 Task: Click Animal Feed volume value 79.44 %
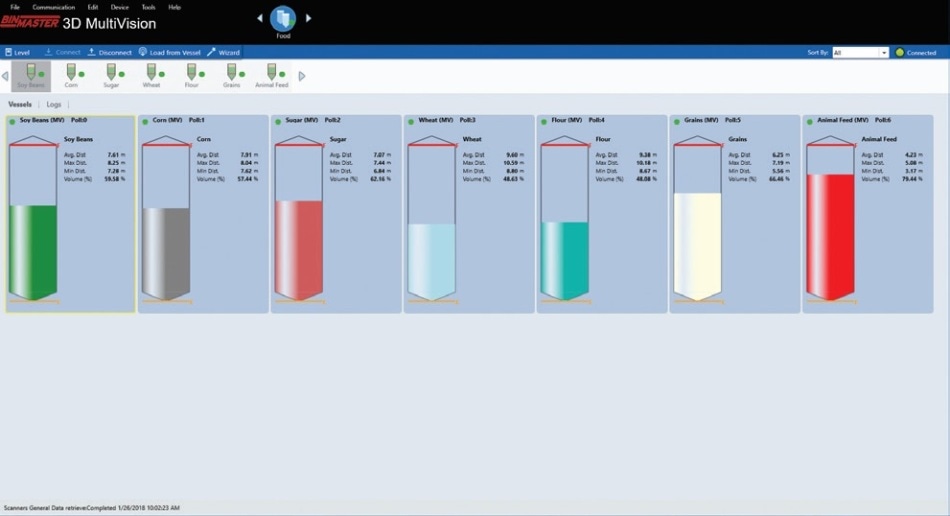pos(912,179)
